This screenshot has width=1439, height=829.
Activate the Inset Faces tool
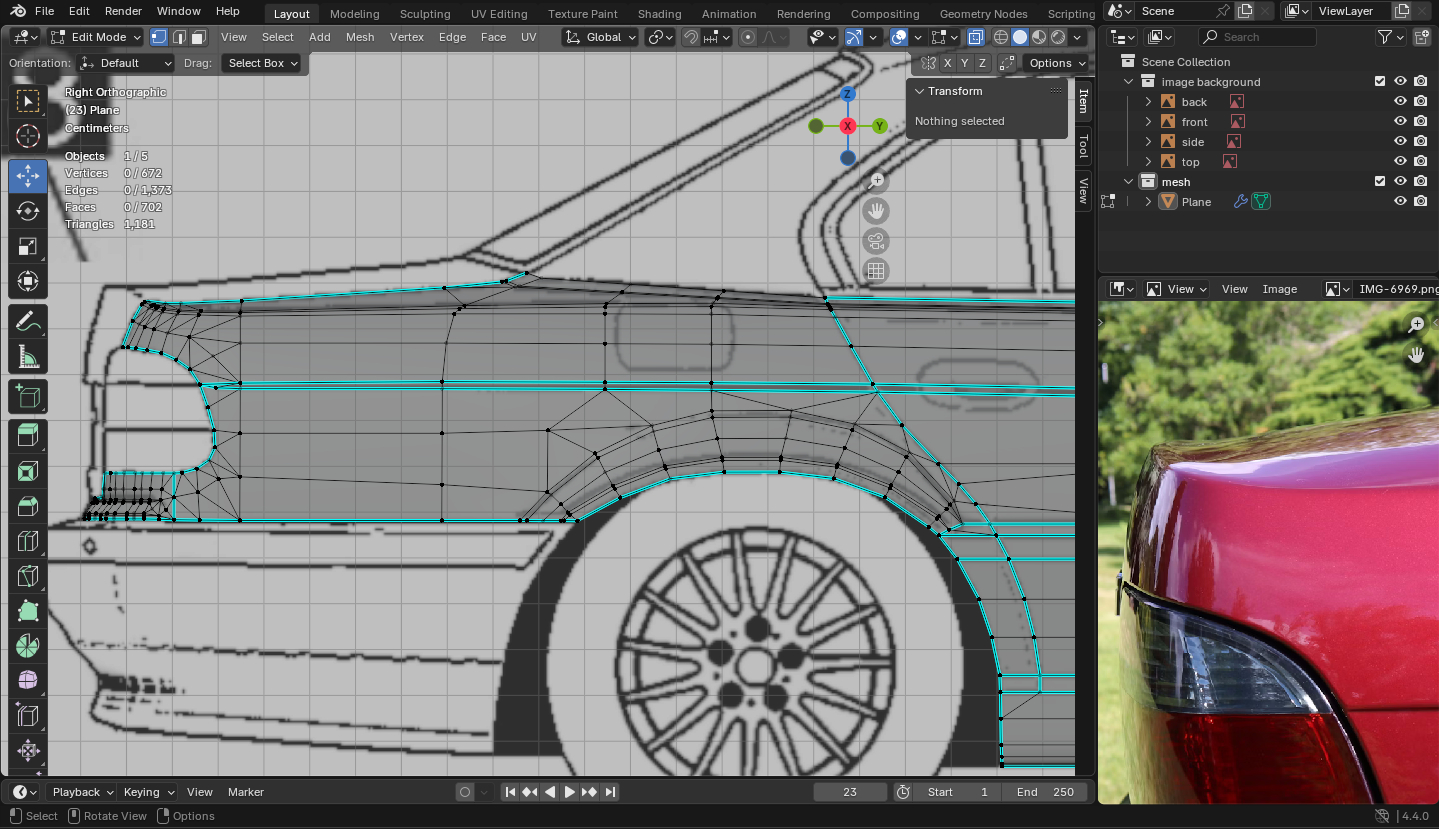point(28,471)
